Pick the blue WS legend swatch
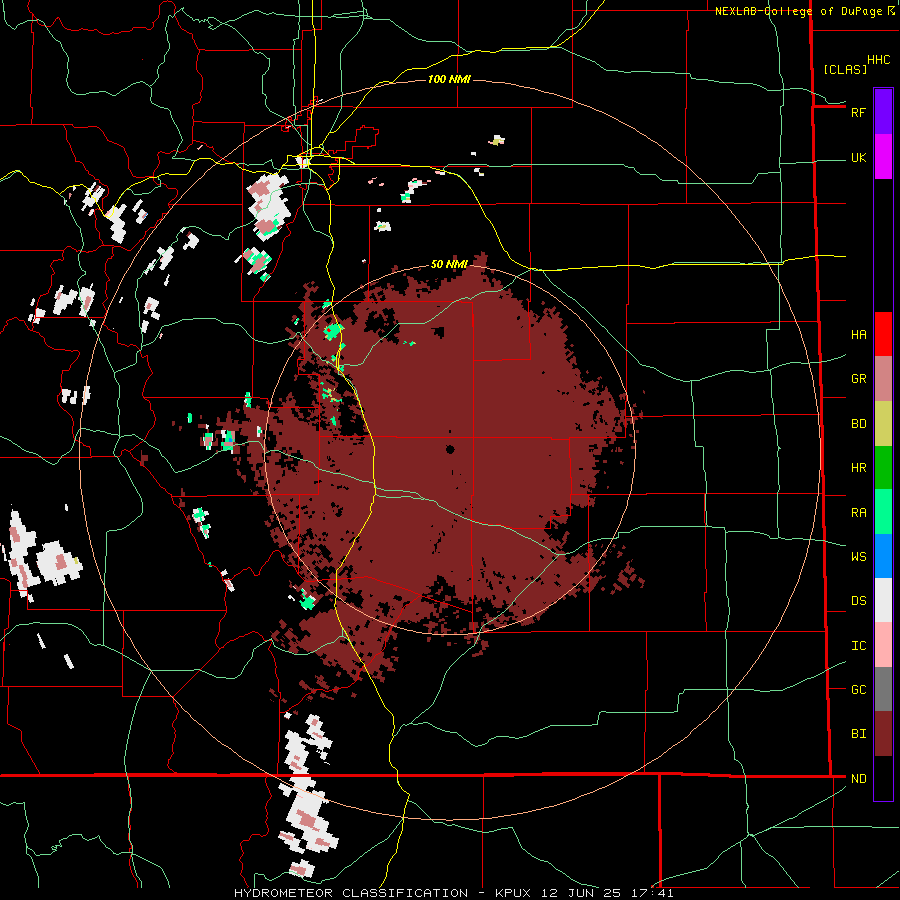The height and width of the screenshot is (900, 900). (883, 556)
